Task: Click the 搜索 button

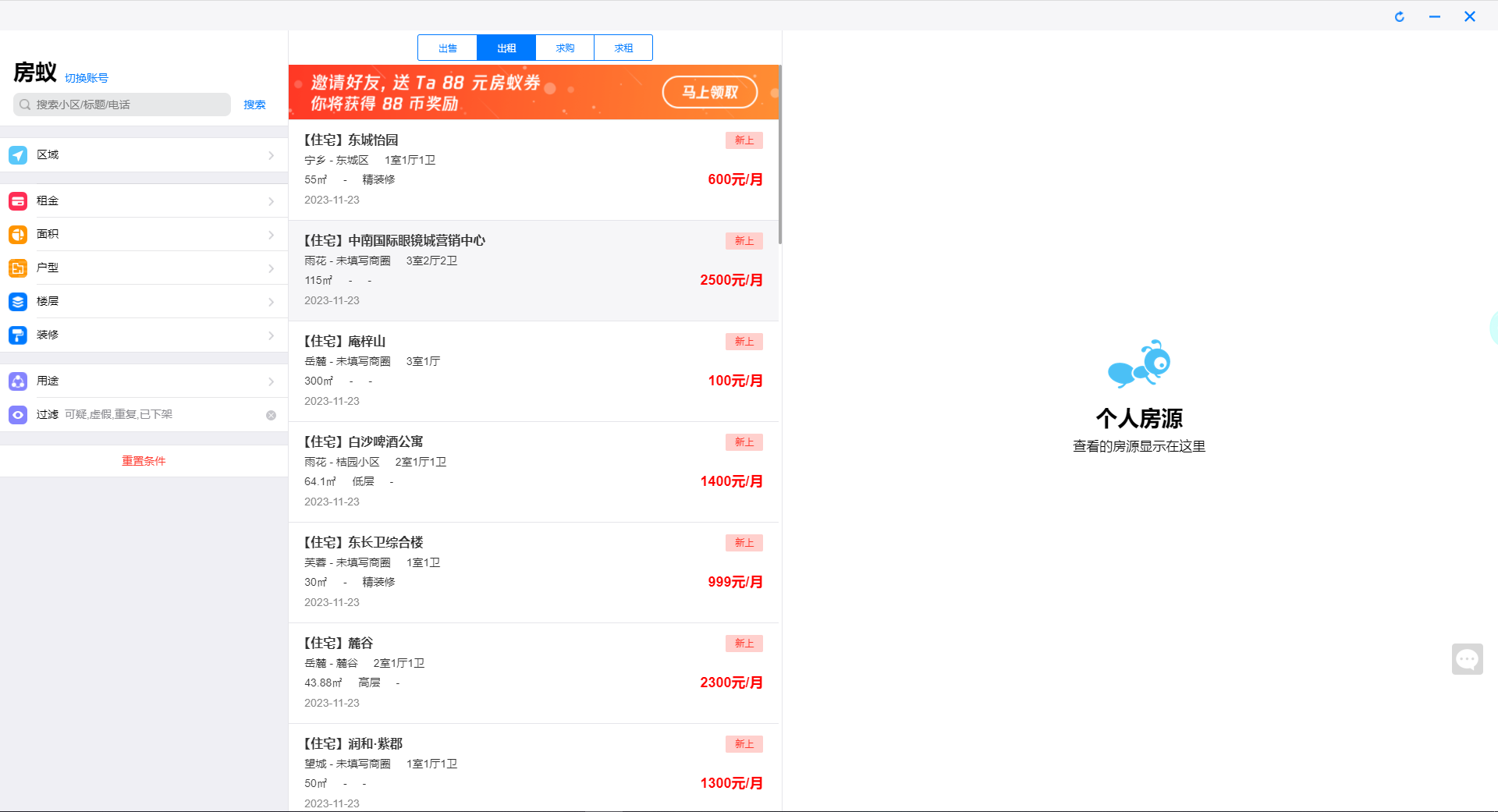Action: [x=254, y=105]
